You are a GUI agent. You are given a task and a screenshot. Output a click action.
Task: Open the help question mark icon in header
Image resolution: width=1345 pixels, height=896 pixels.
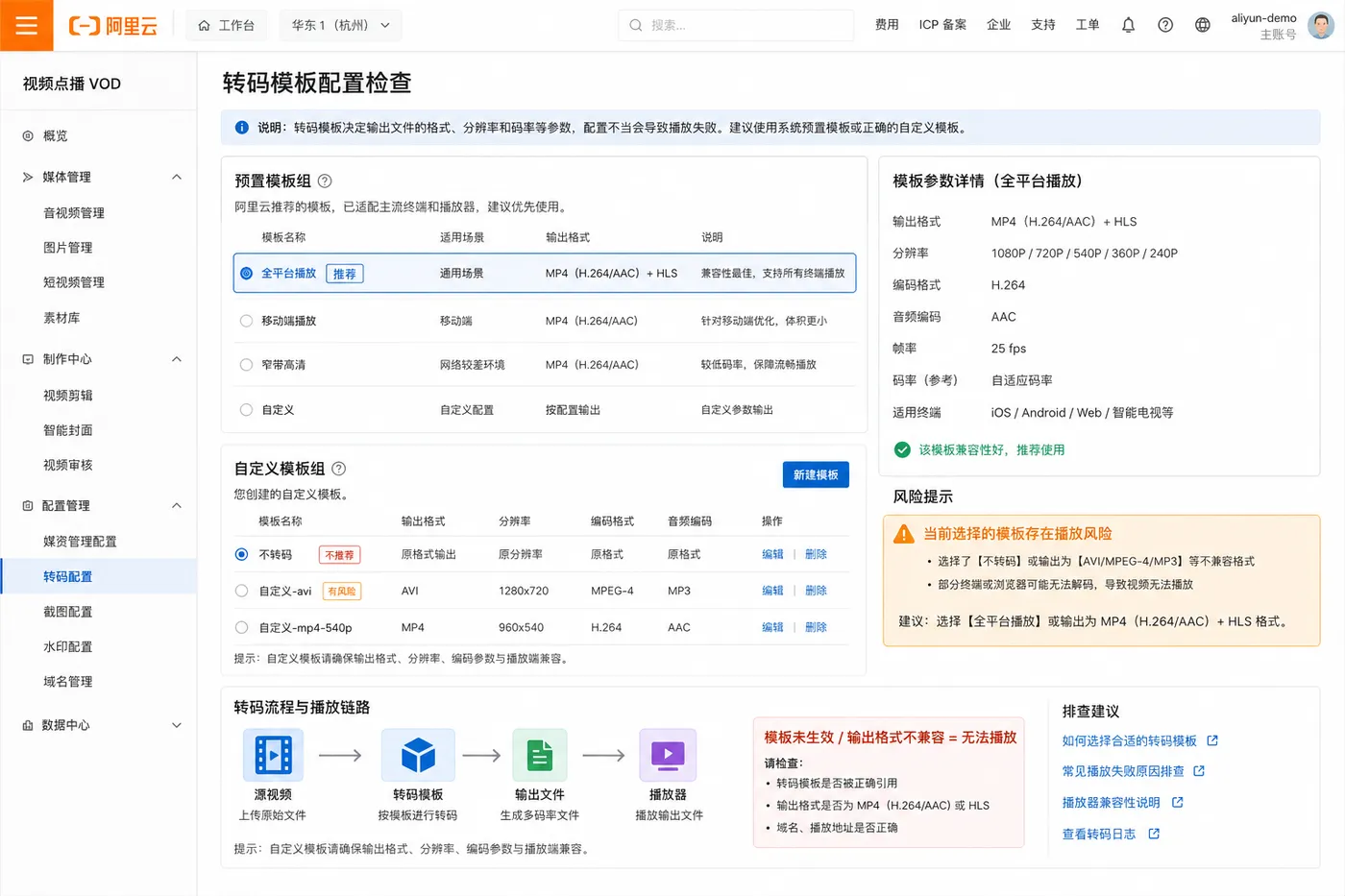point(1164,25)
